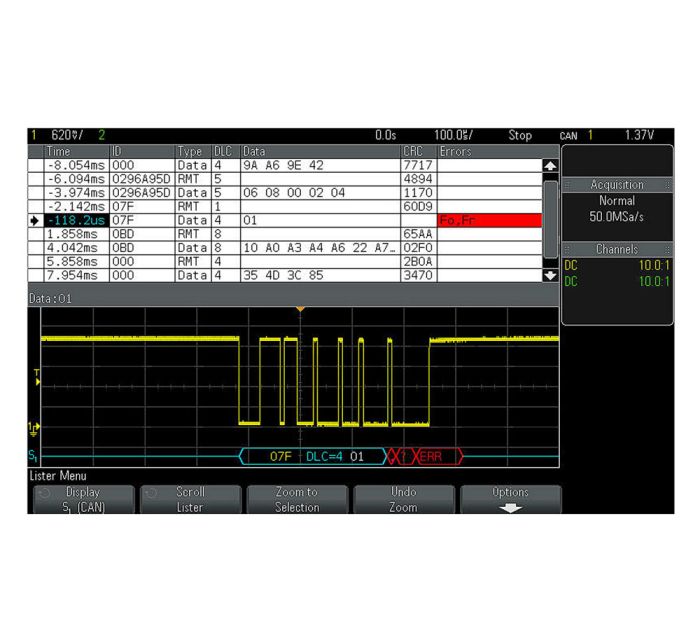Screen dimensions: 700x640
Task: Select the highlighted -118.2us time cell
Action: pyautogui.click(x=76, y=220)
